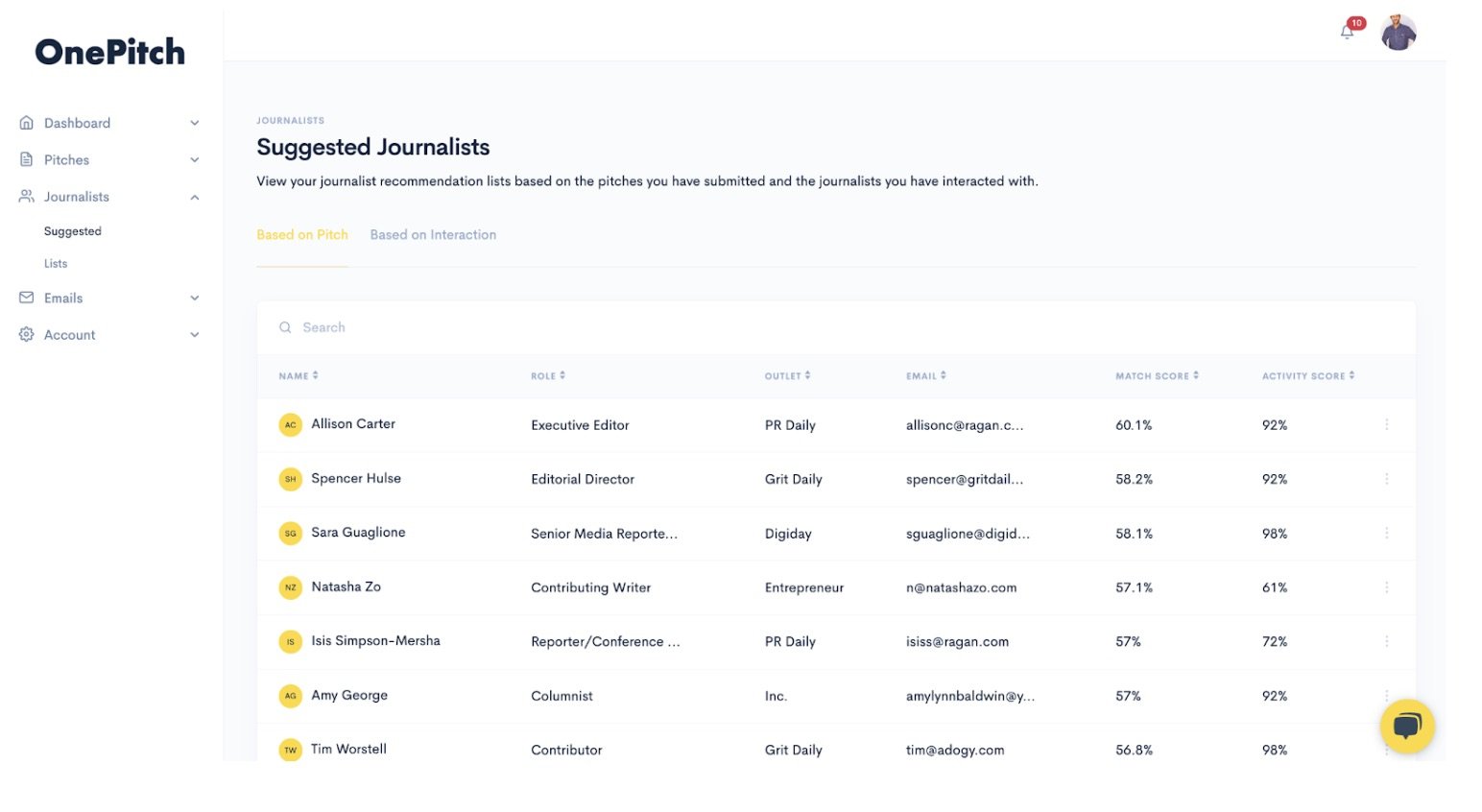
Task: Click the TW avatar for Tim Worstell
Action: tap(290, 750)
